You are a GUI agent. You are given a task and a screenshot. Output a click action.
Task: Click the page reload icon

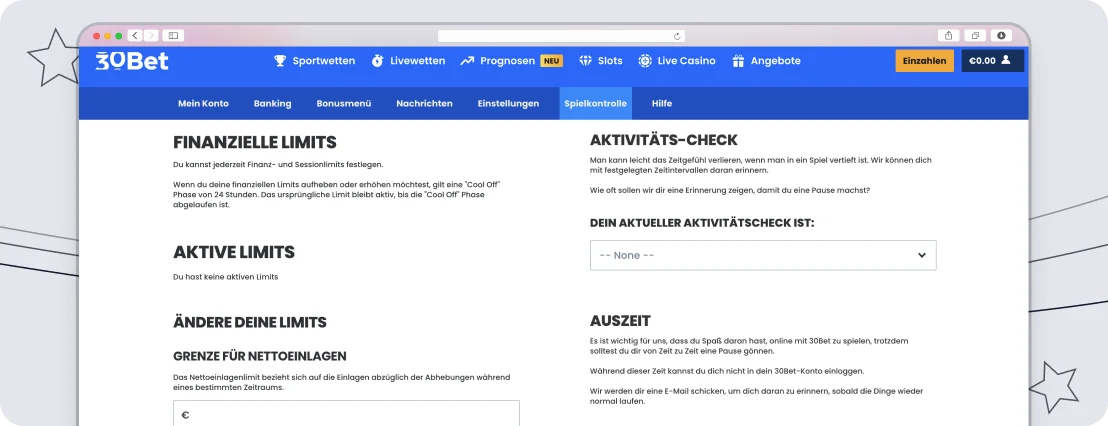(x=677, y=36)
